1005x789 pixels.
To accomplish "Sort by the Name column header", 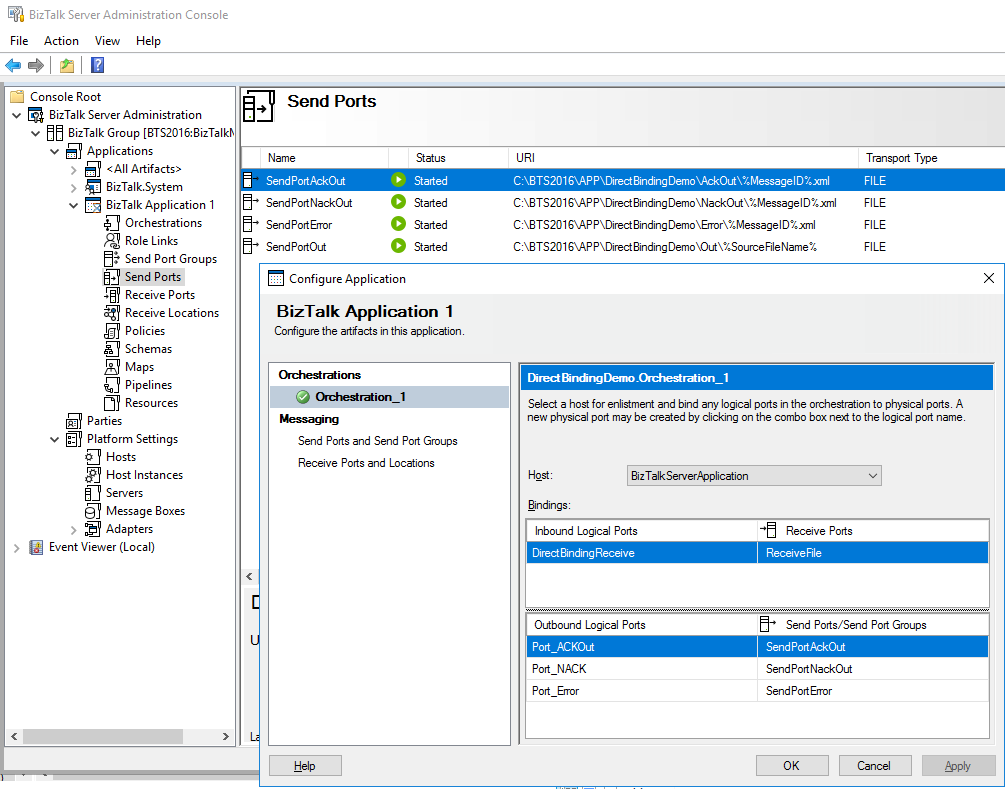I will (x=324, y=158).
